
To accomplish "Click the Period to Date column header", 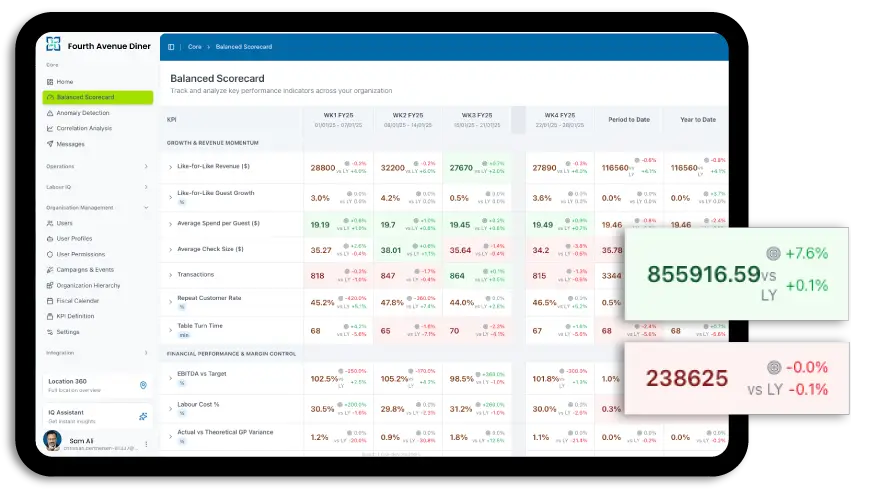I will 629,119.
